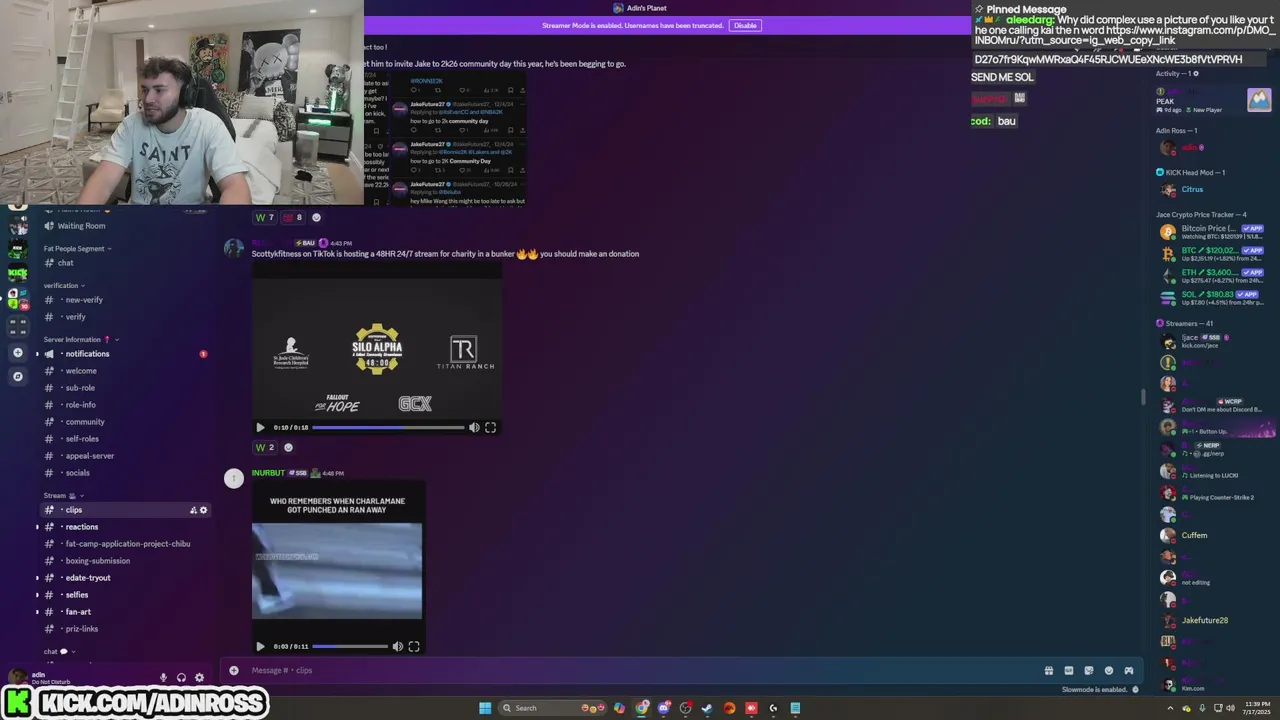Expand the fan-art channel threads arrow
The width and height of the screenshot is (1280, 720).
(x=38, y=612)
